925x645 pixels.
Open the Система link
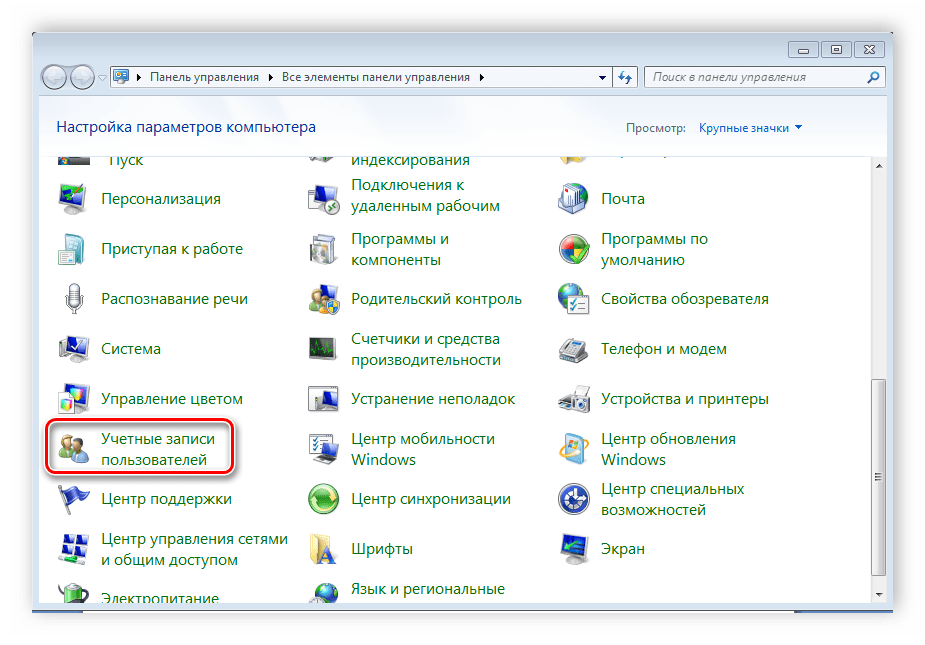pyautogui.click(x=131, y=349)
